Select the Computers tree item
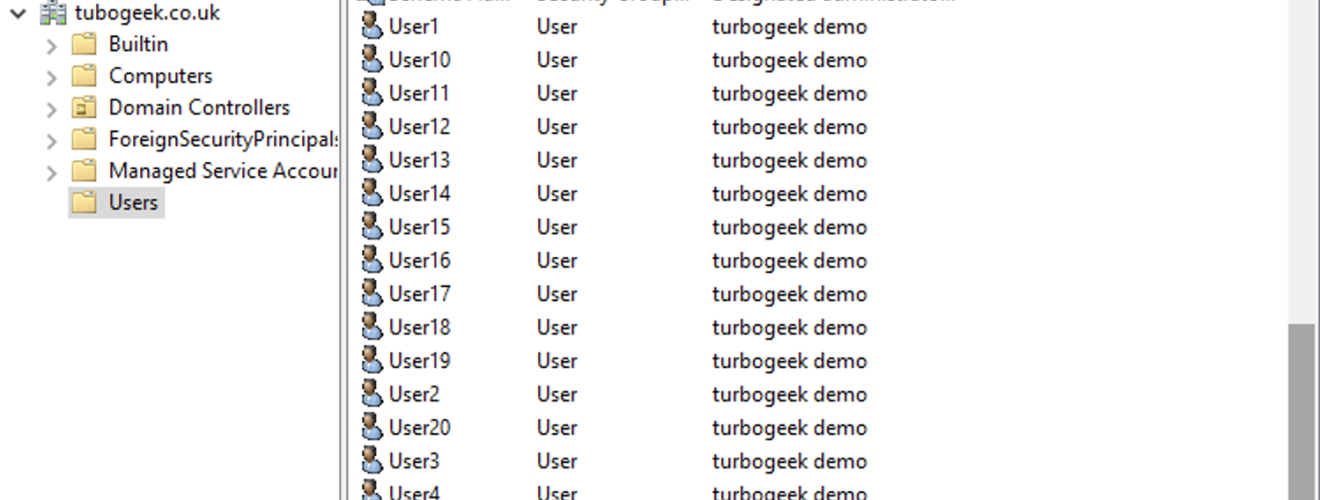The height and width of the screenshot is (500, 1320). tap(160, 76)
